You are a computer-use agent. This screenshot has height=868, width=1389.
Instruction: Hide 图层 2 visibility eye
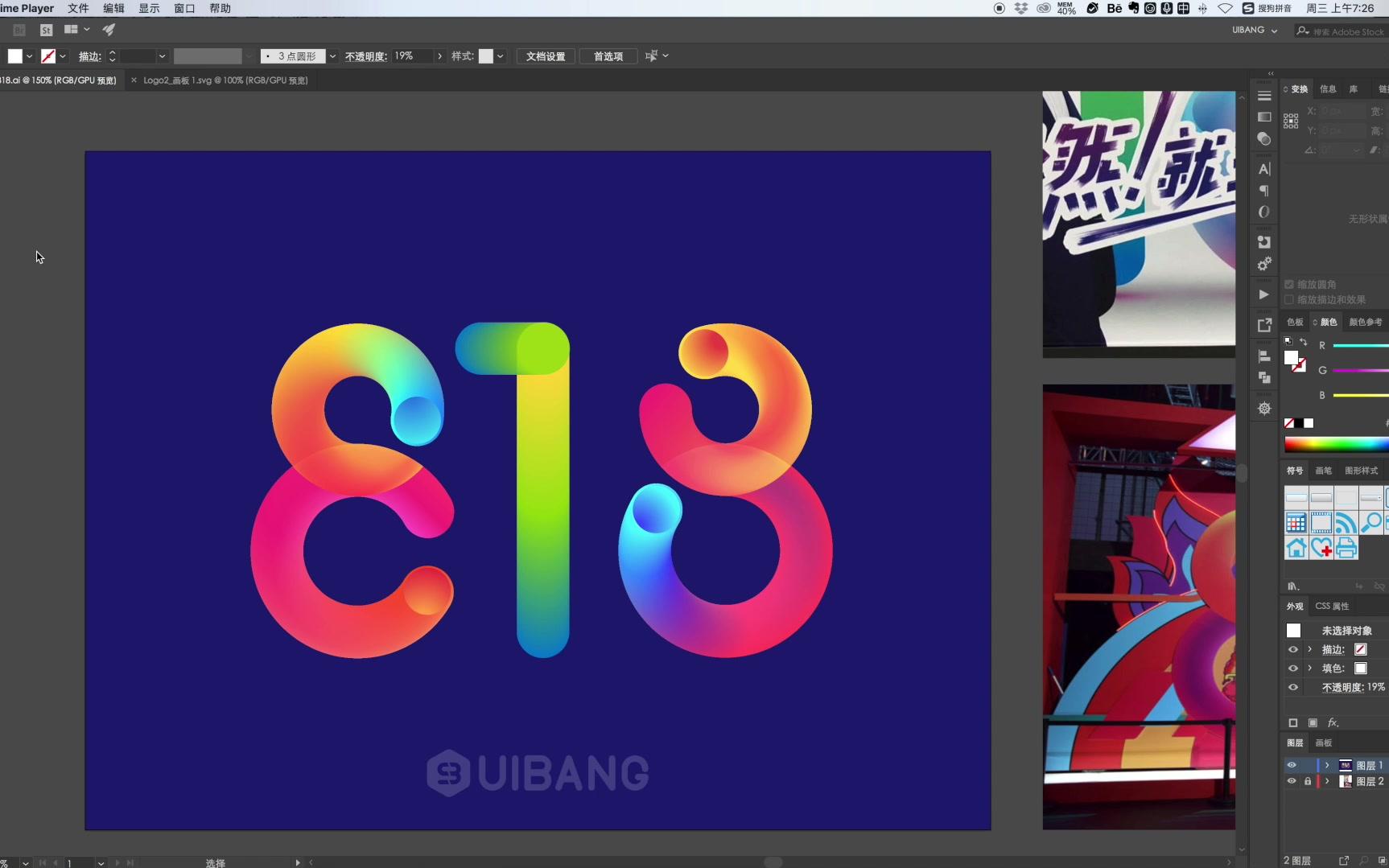tap(1292, 781)
